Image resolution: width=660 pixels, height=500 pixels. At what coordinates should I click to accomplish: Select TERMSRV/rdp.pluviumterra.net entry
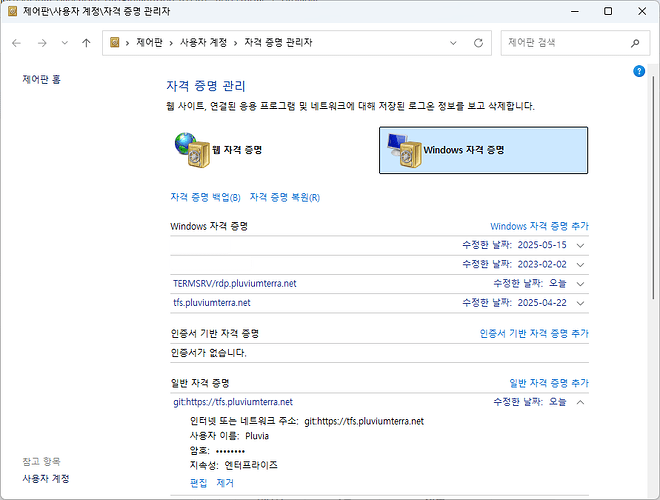coord(234,284)
